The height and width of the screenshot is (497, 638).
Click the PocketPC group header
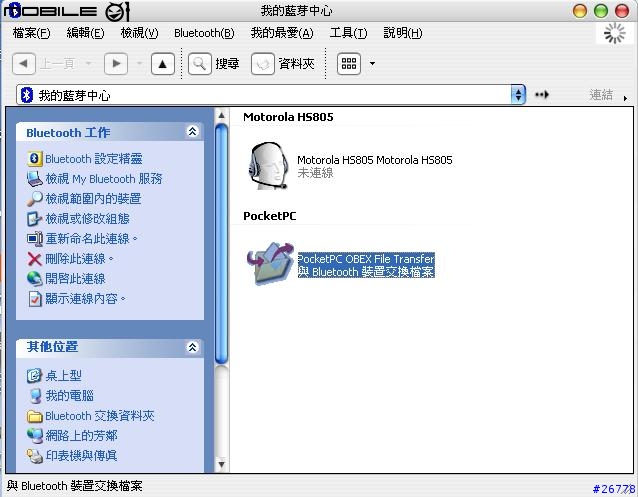pos(270,216)
